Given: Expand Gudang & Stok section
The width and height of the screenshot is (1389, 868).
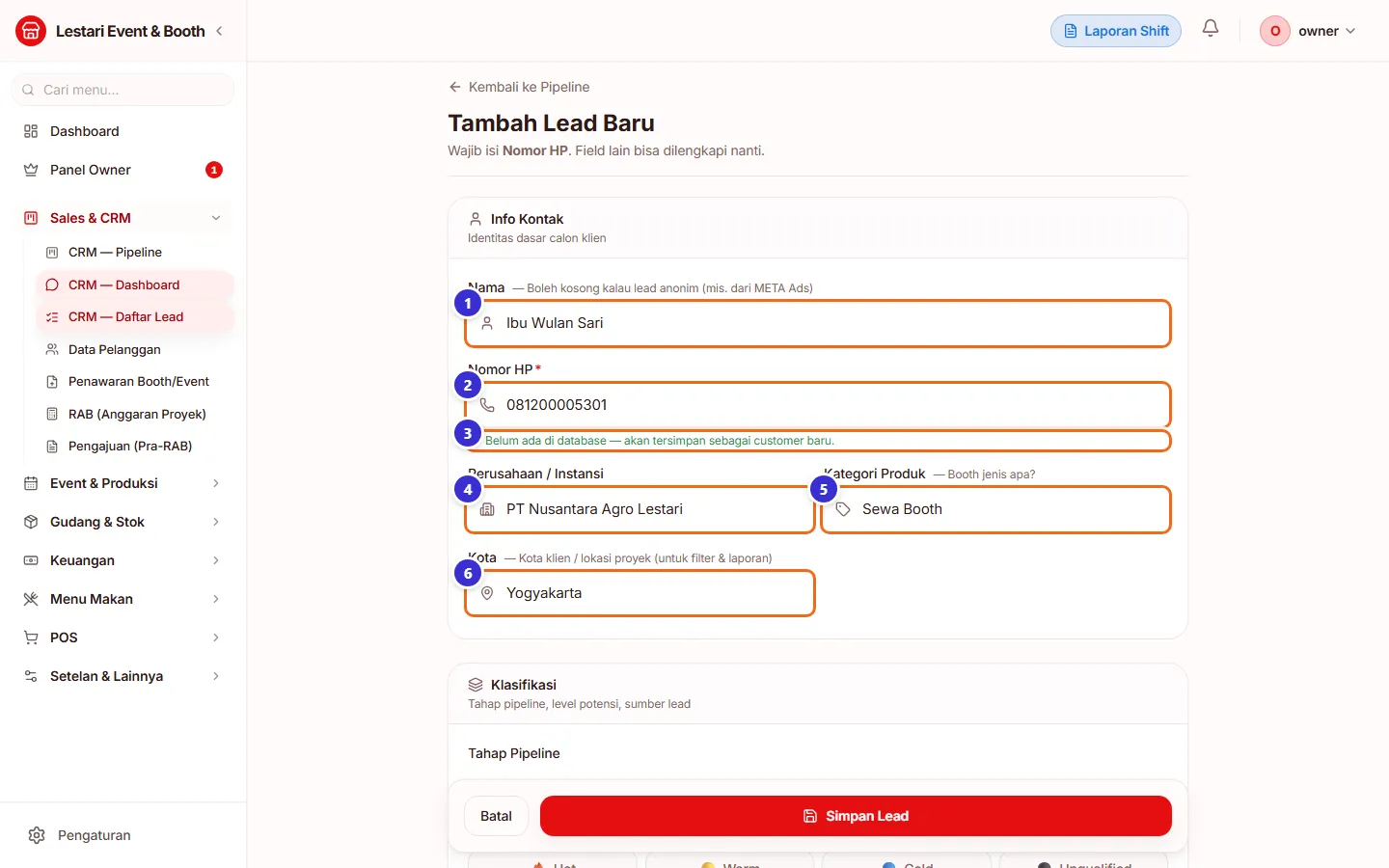Looking at the screenshot, I should tap(123, 522).
